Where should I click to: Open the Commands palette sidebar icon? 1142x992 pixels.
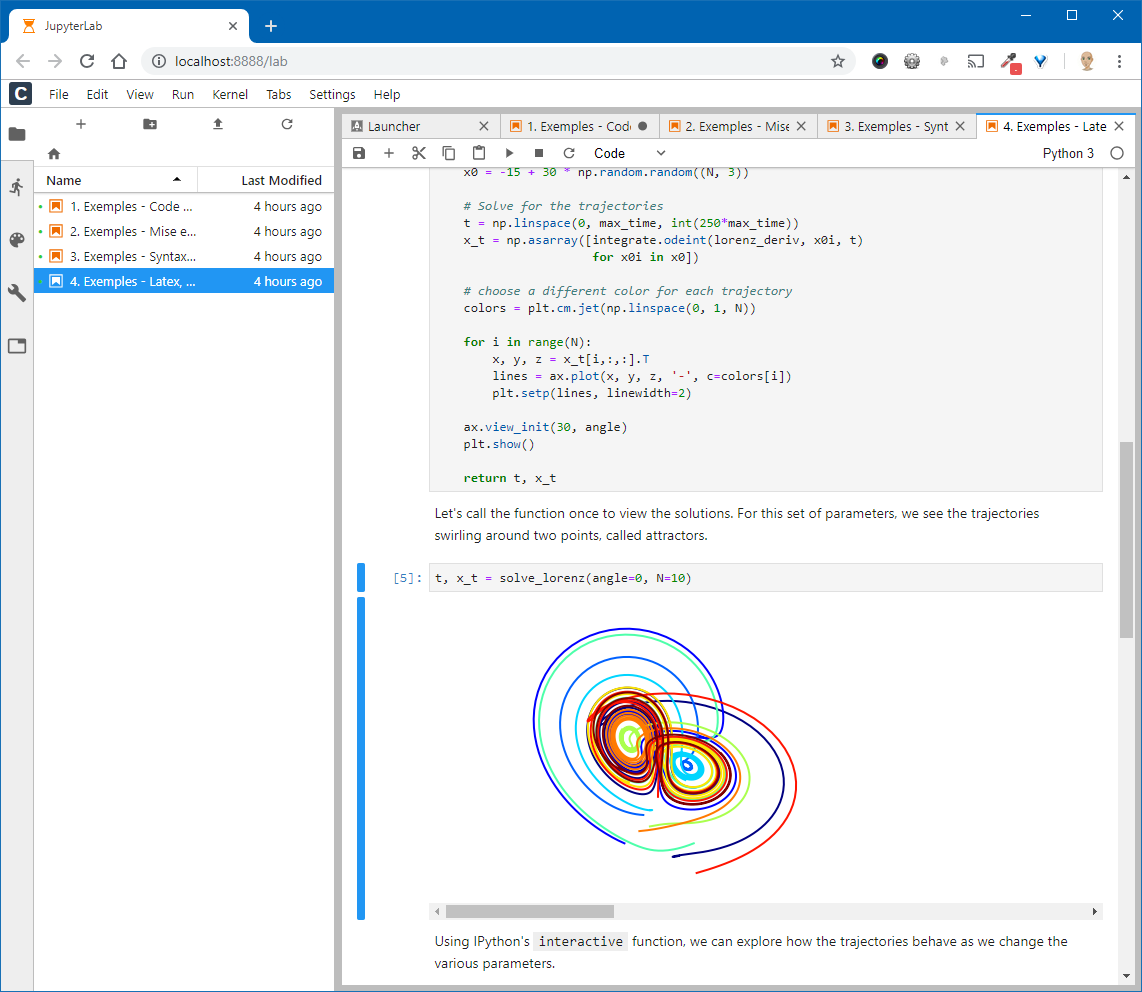(16, 240)
